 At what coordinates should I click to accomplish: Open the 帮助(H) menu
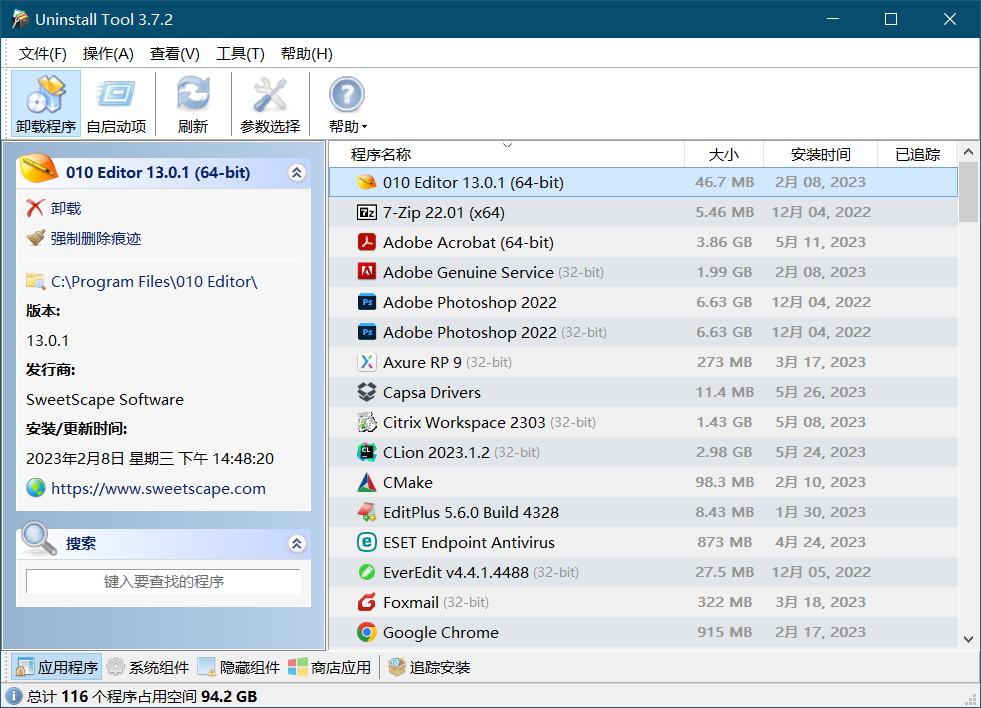coord(307,54)
